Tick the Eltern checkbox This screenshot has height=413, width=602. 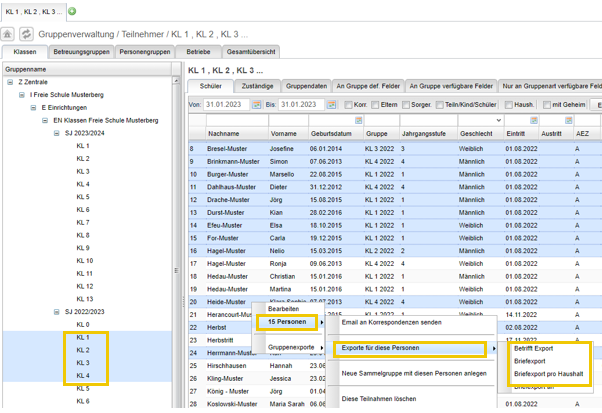point(375,105)
